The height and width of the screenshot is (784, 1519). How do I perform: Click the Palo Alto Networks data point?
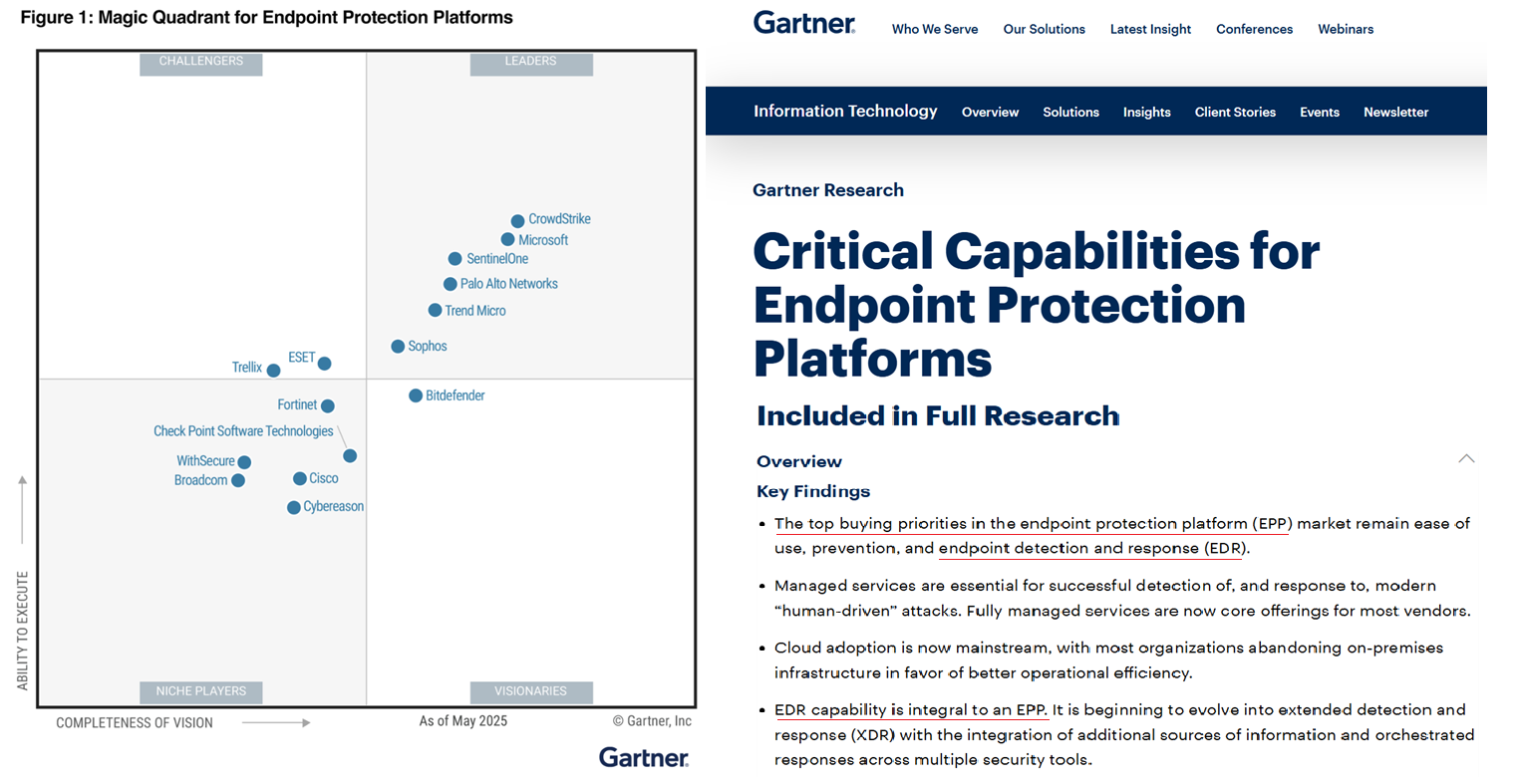pos(450,284)
